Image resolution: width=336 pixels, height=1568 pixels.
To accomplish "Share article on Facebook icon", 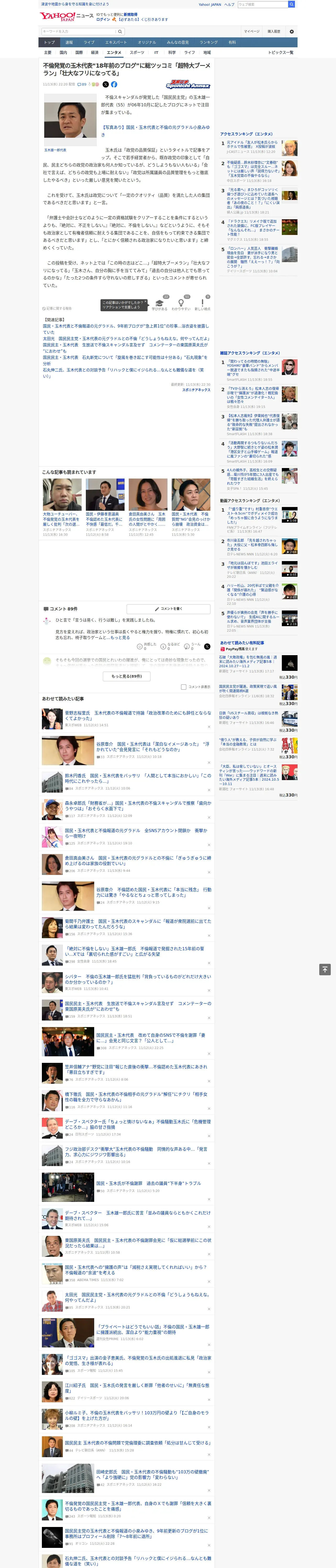I will click(114, 85).
